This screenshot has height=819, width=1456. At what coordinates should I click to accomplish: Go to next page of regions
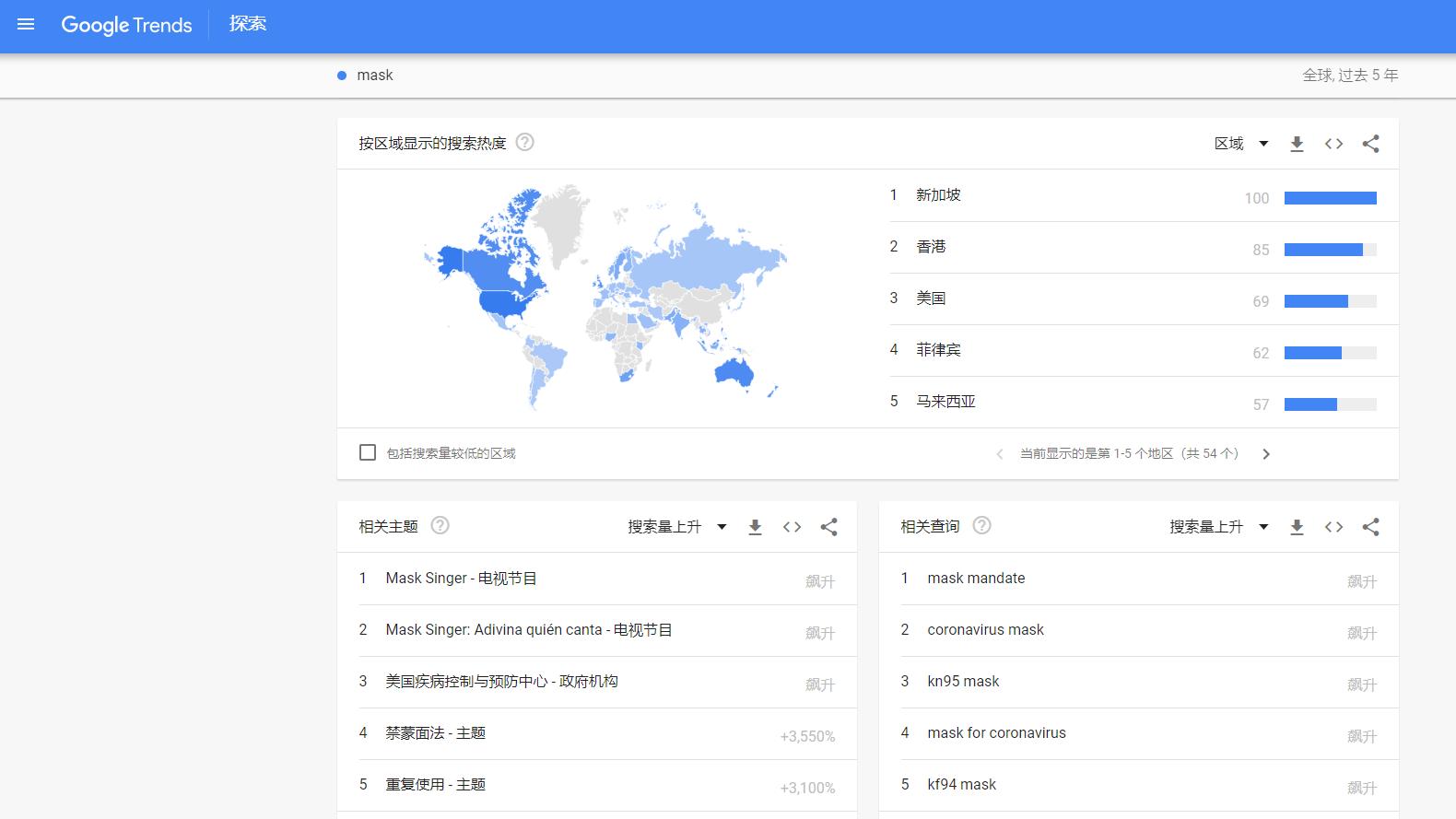[1266, 454]
